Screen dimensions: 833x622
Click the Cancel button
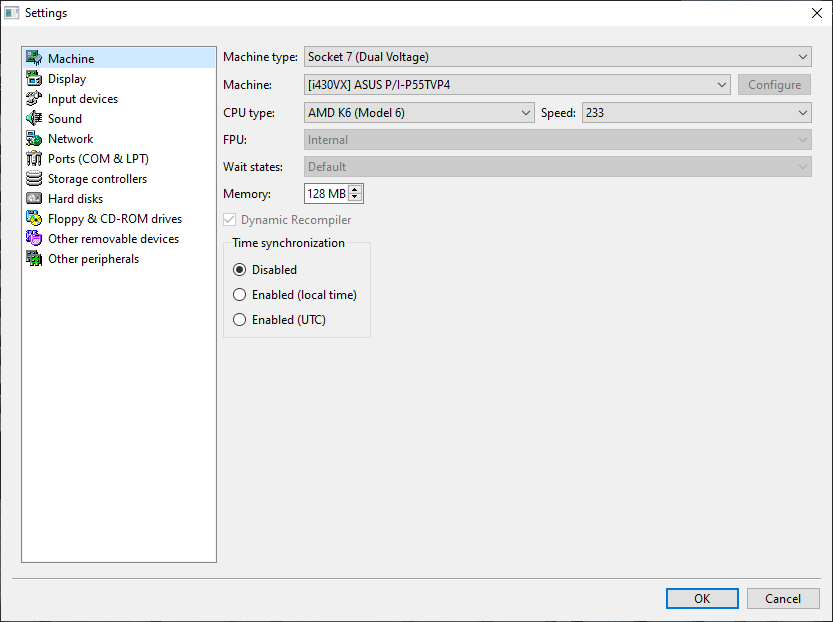(783, 598)
